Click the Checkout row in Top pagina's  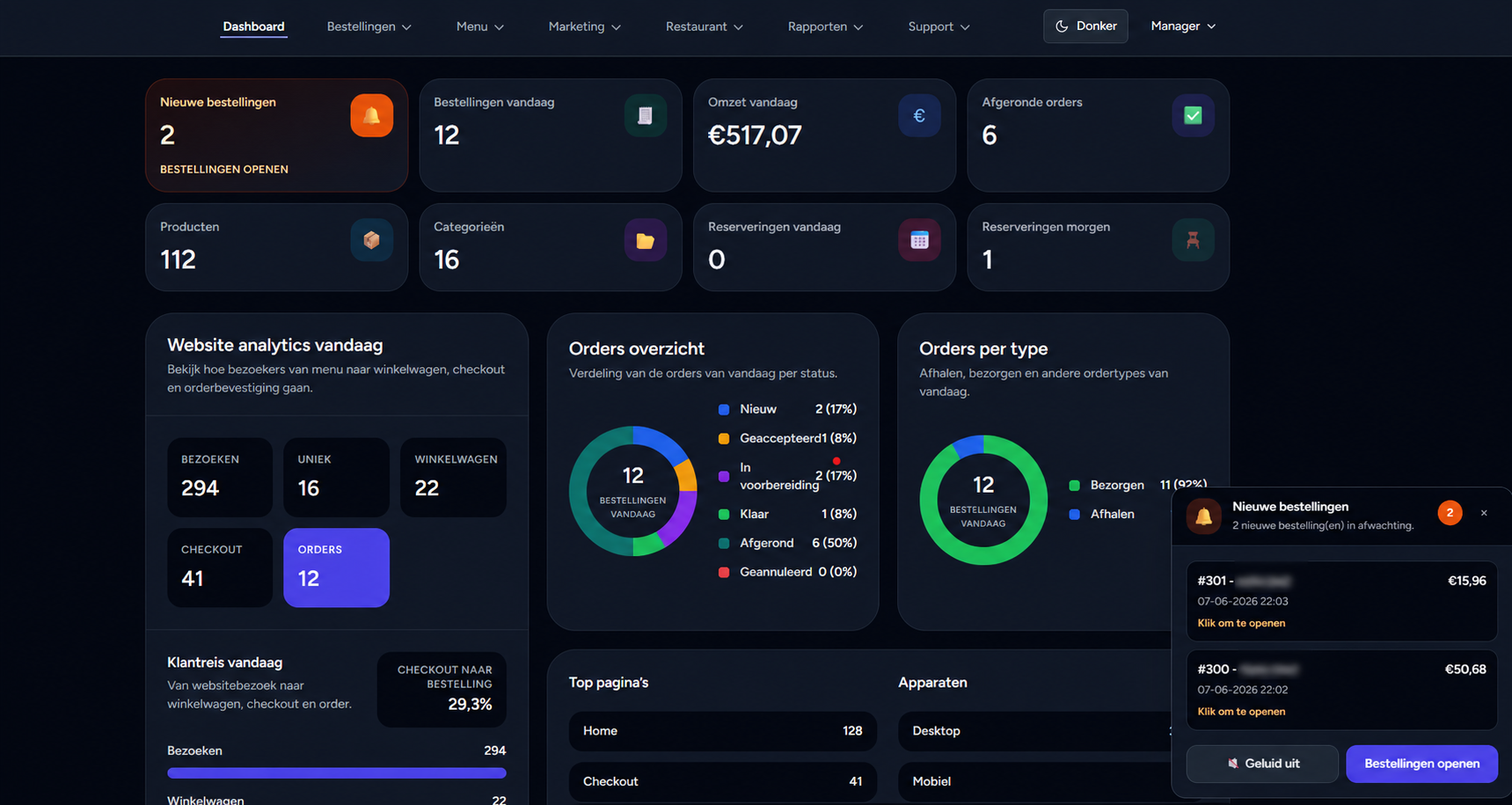(722, 781)
